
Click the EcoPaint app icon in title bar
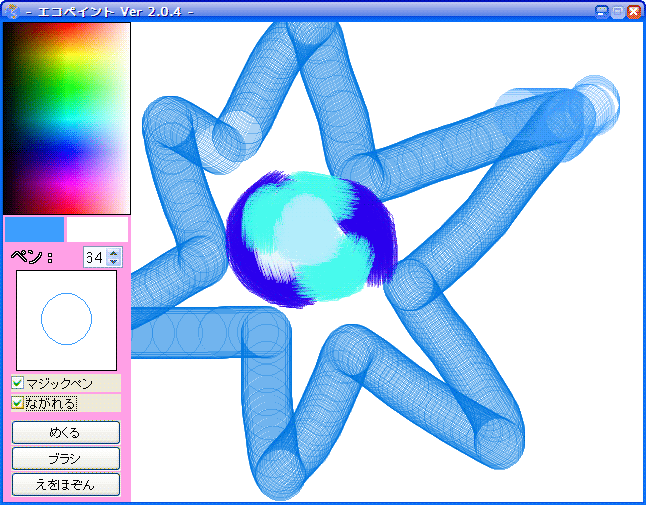point(11,11)
